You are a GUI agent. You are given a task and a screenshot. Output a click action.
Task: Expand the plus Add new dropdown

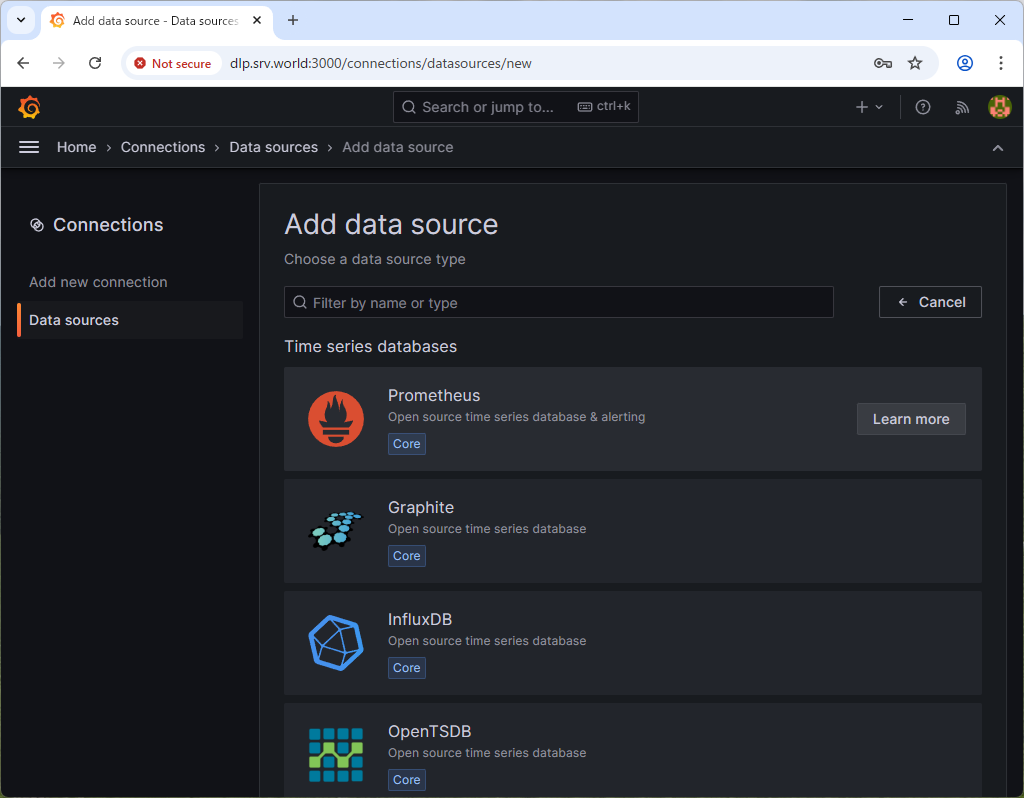pyautogui.click(x=869, y=107)
